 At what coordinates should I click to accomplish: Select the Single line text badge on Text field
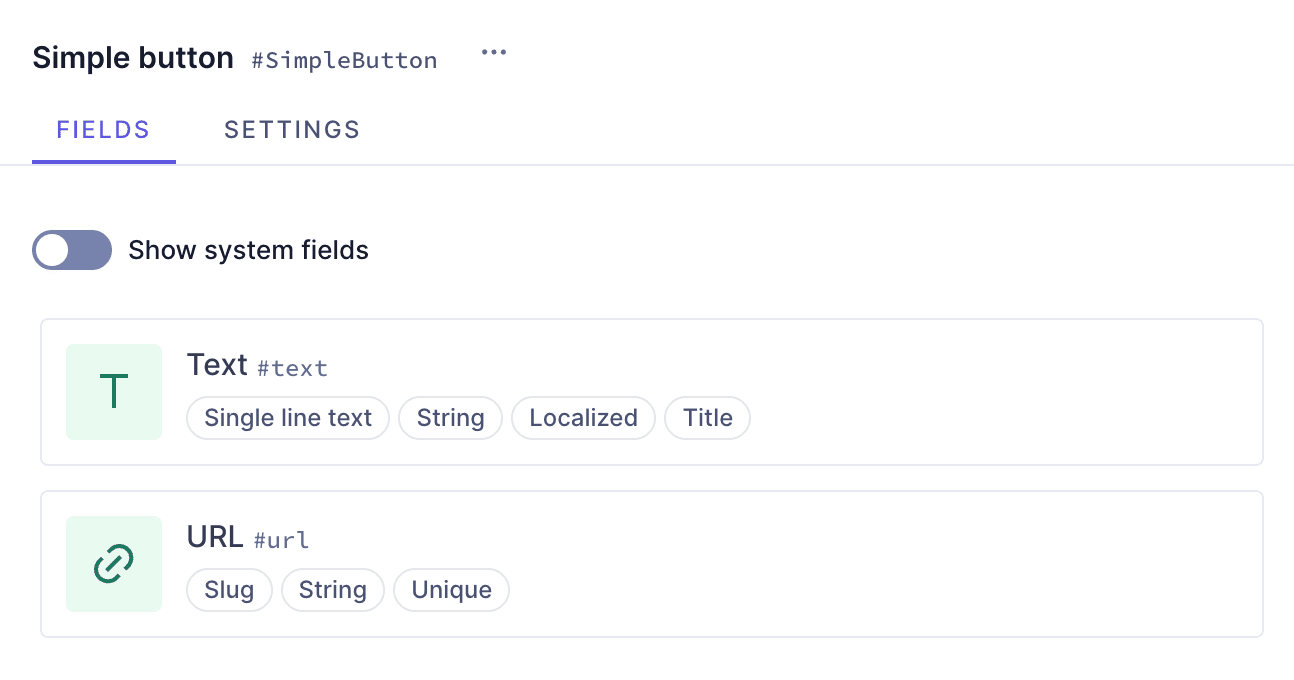point(287,418)
